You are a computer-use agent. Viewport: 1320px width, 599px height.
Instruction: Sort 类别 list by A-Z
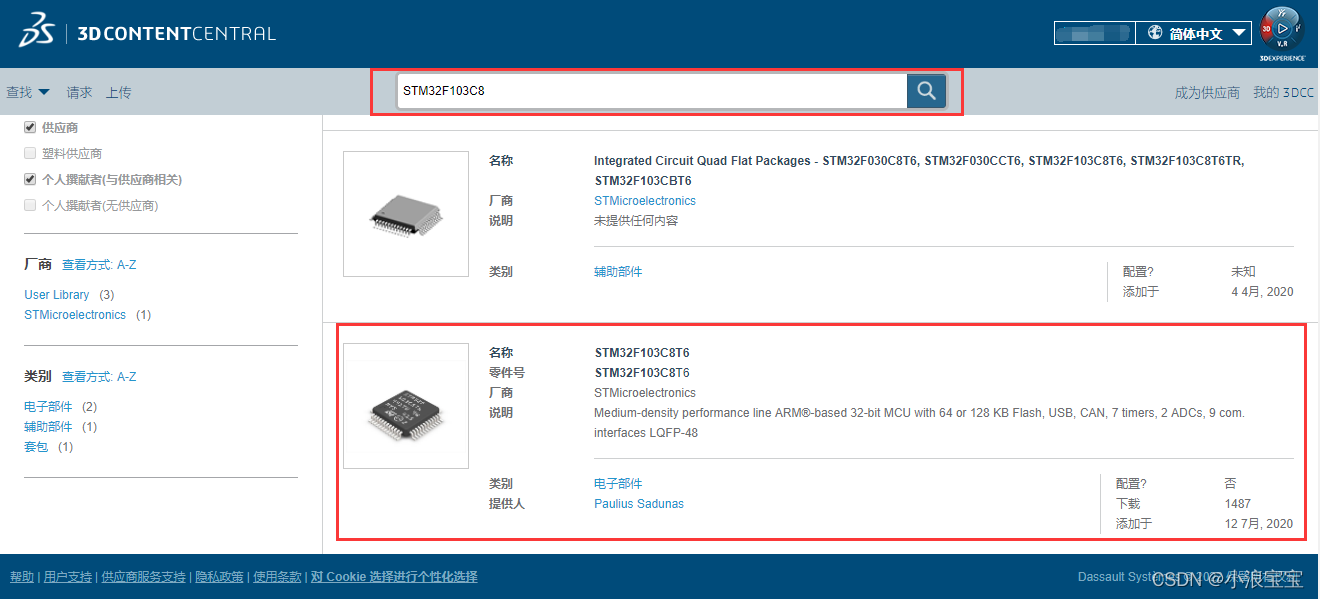pyautogui.click(x=99, y=377)
